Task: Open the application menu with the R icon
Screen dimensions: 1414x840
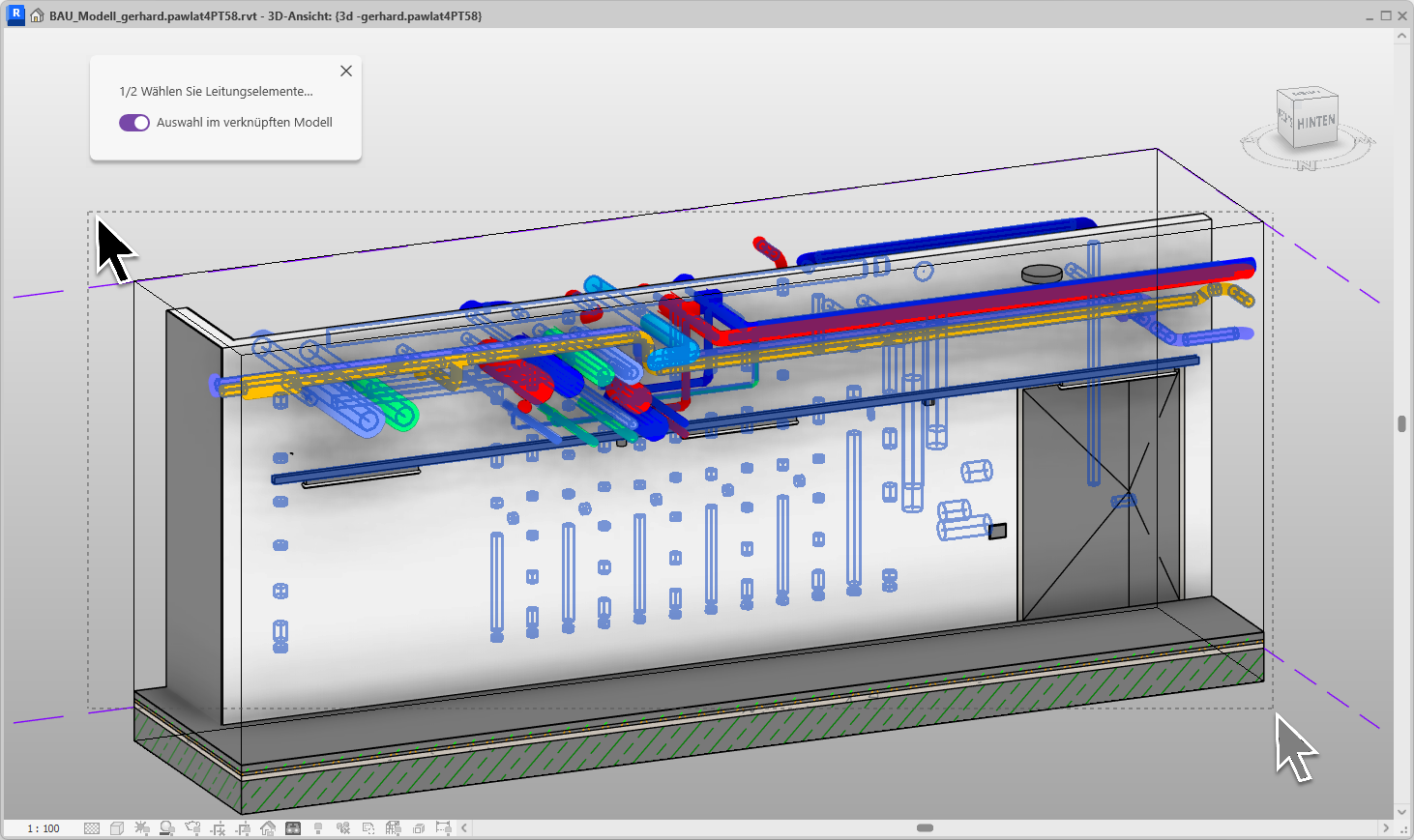Action: pyautogui.click(x=15, y=14)
